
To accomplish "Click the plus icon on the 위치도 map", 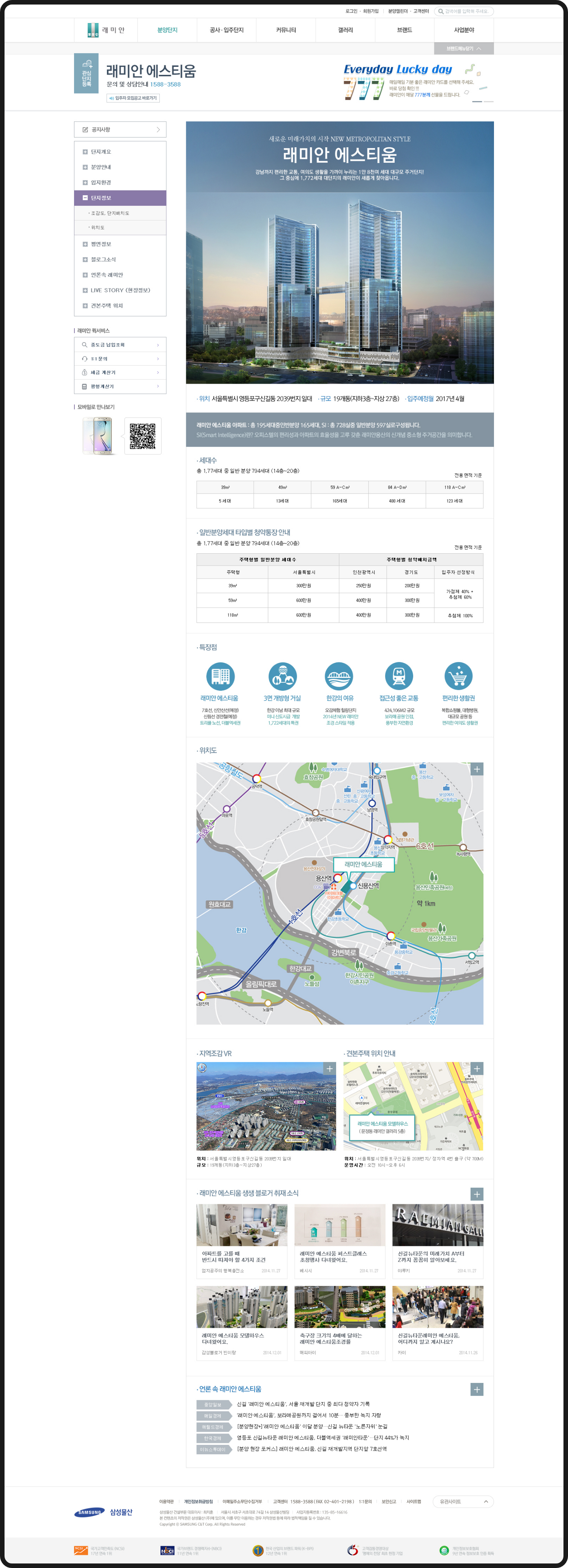I will [x=477, y=769].
